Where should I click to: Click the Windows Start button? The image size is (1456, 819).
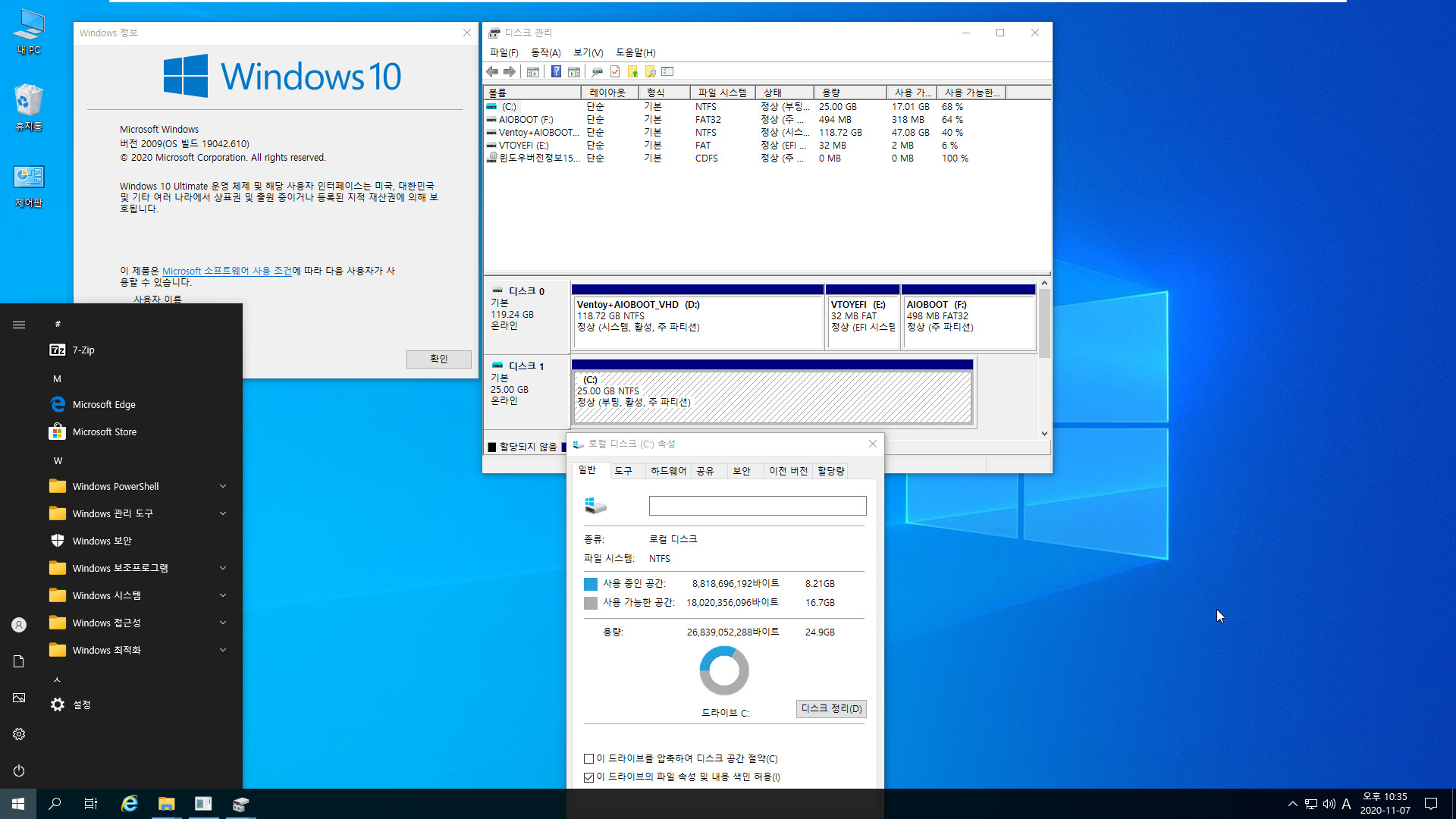pyautogui.click(x=18, y=804)
